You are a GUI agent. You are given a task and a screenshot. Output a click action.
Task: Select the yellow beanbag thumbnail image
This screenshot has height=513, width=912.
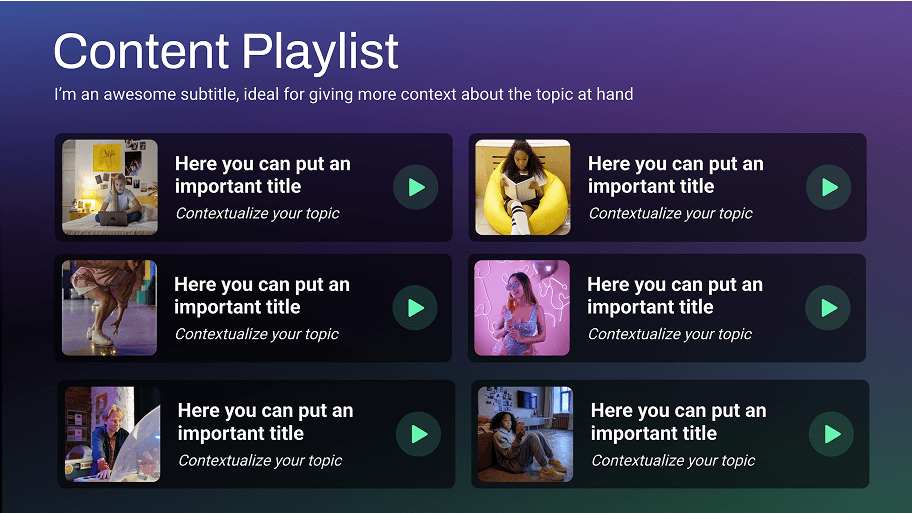[522, 187]
